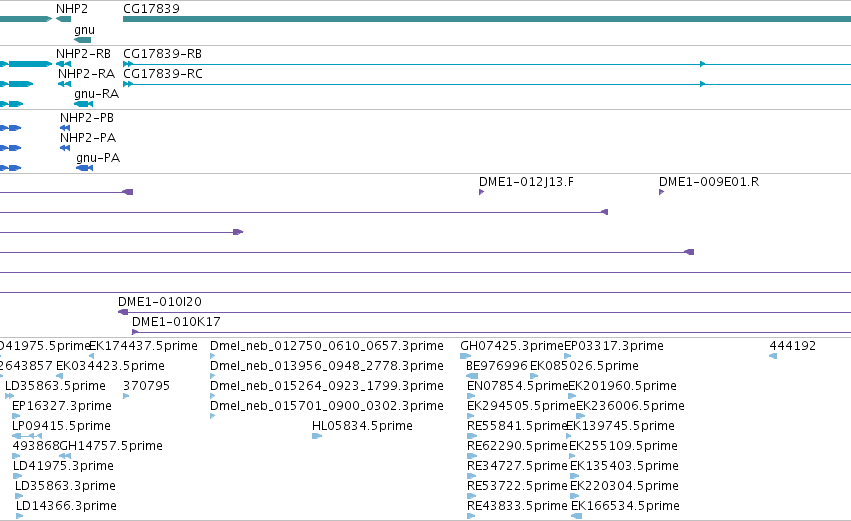Select EST EK085026.5prime
This screenshot has height=521, width=851.
[x=585, y=366]
